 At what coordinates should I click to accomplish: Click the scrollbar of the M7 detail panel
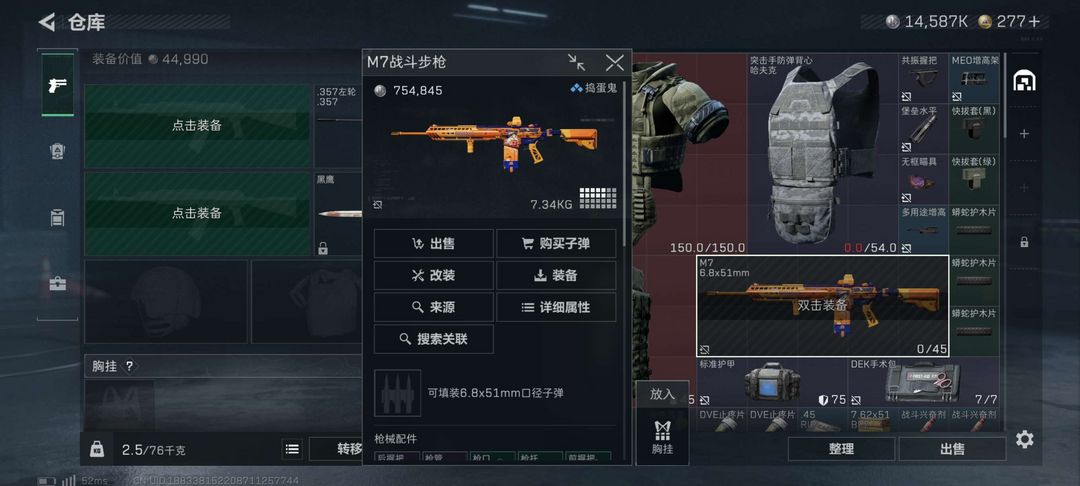point(625,164)
